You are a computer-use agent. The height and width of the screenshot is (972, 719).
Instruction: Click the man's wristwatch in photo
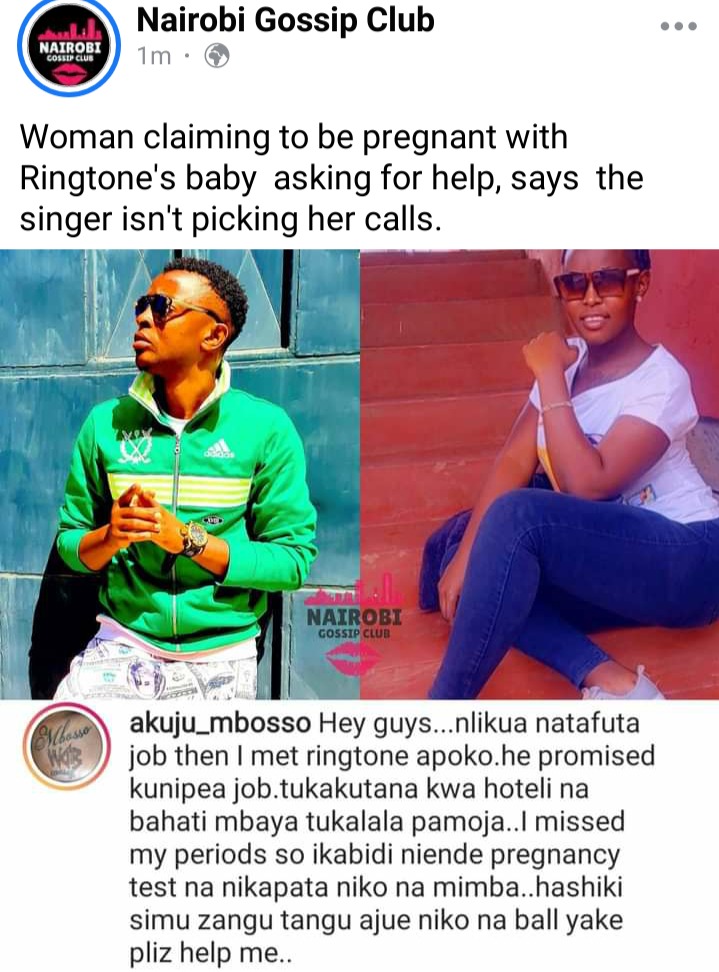[x=194, y=538]
